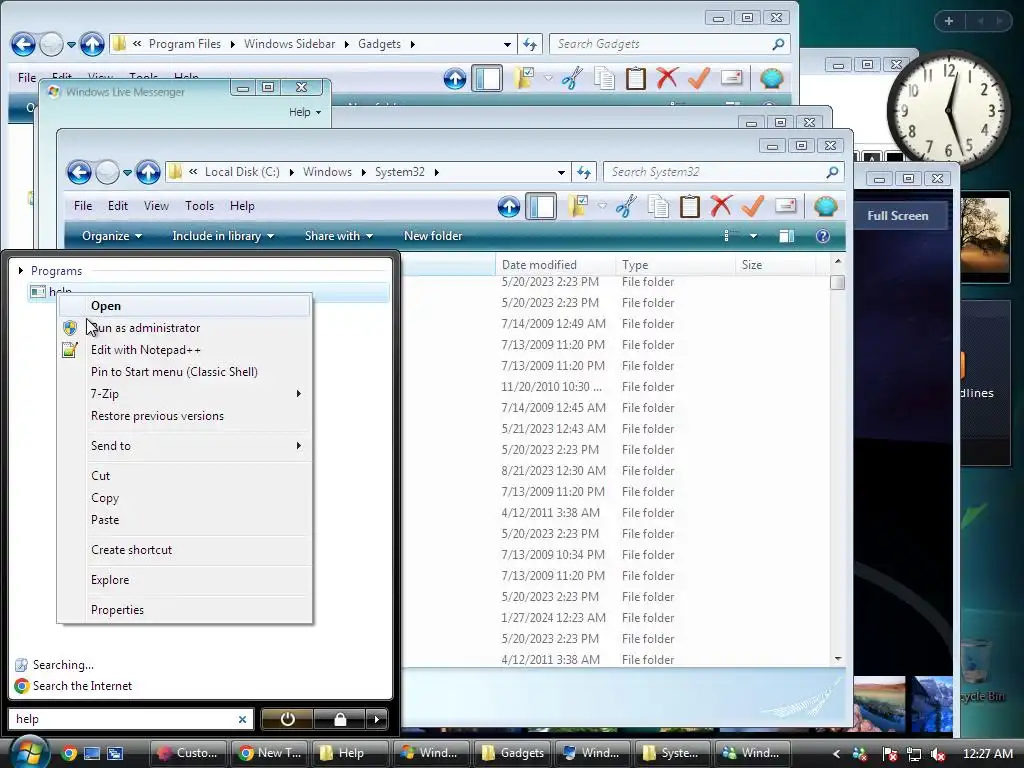Open the folder options icon in System32 toolbar

click(x=578, y=206)
